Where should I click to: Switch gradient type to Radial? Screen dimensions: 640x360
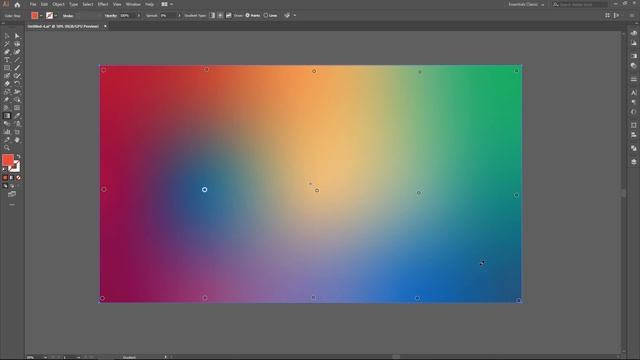pos(220,16)
